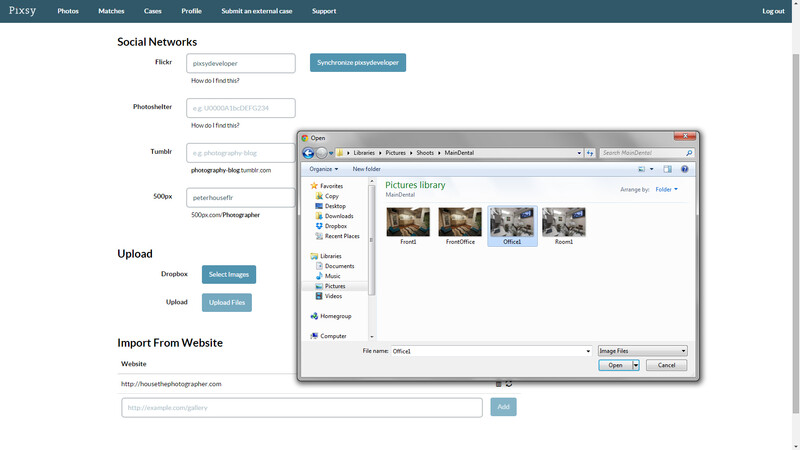Viewport: 800px width, 450px height.
Task: Click the search magnifier in Search MainDental
Action: (689, 153)
